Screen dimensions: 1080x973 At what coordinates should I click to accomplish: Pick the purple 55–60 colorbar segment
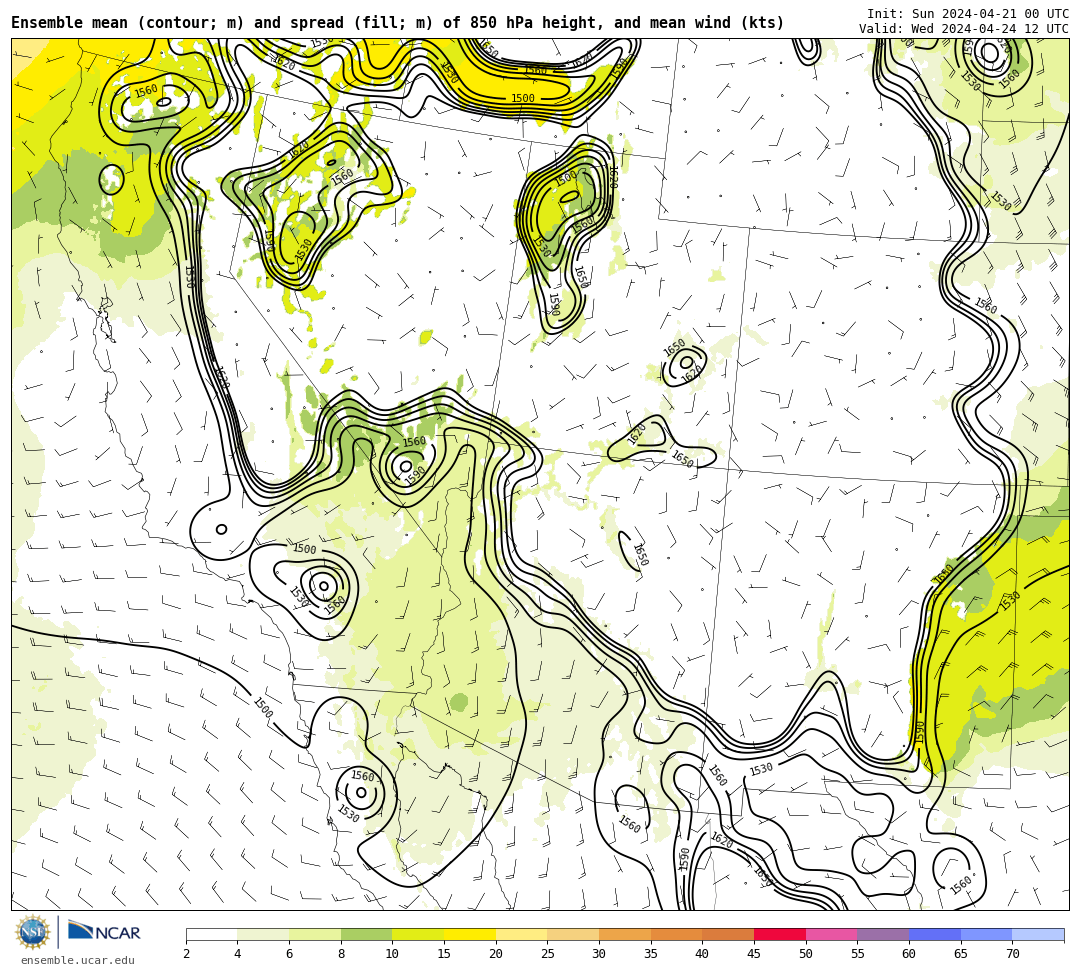coord(883,934)
